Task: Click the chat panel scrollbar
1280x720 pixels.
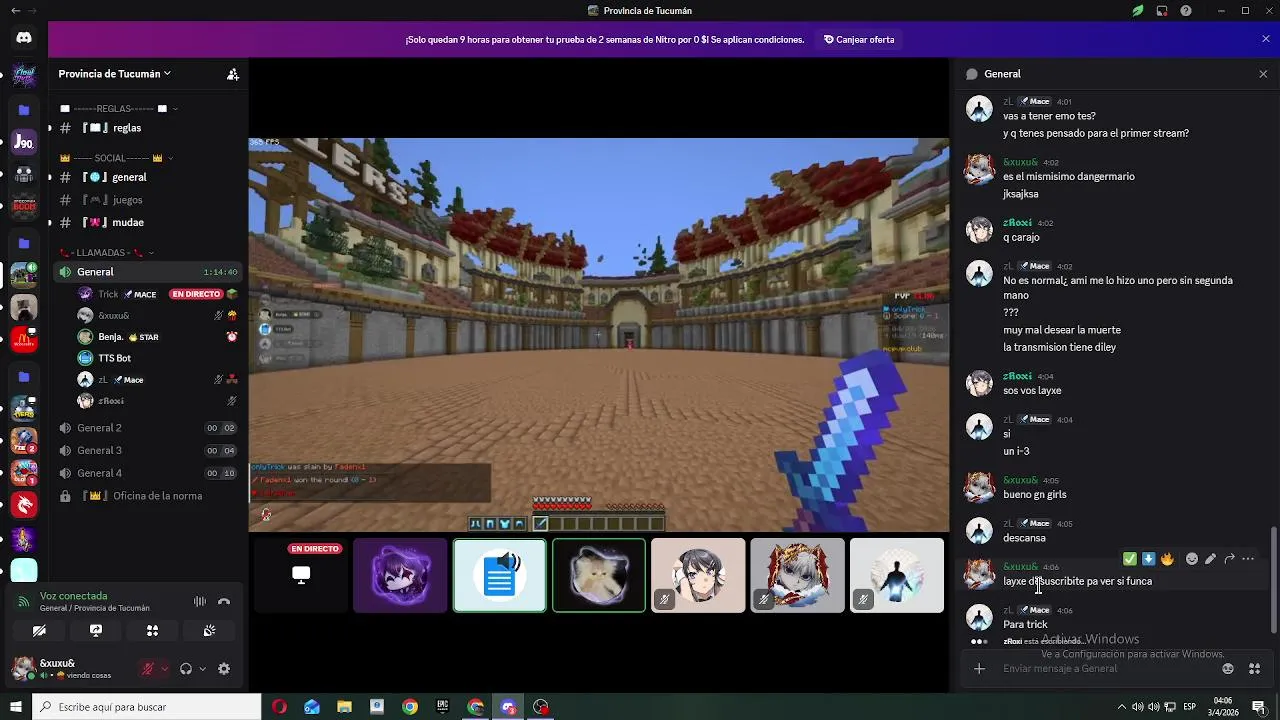Action: click(x=1273, y=580)
